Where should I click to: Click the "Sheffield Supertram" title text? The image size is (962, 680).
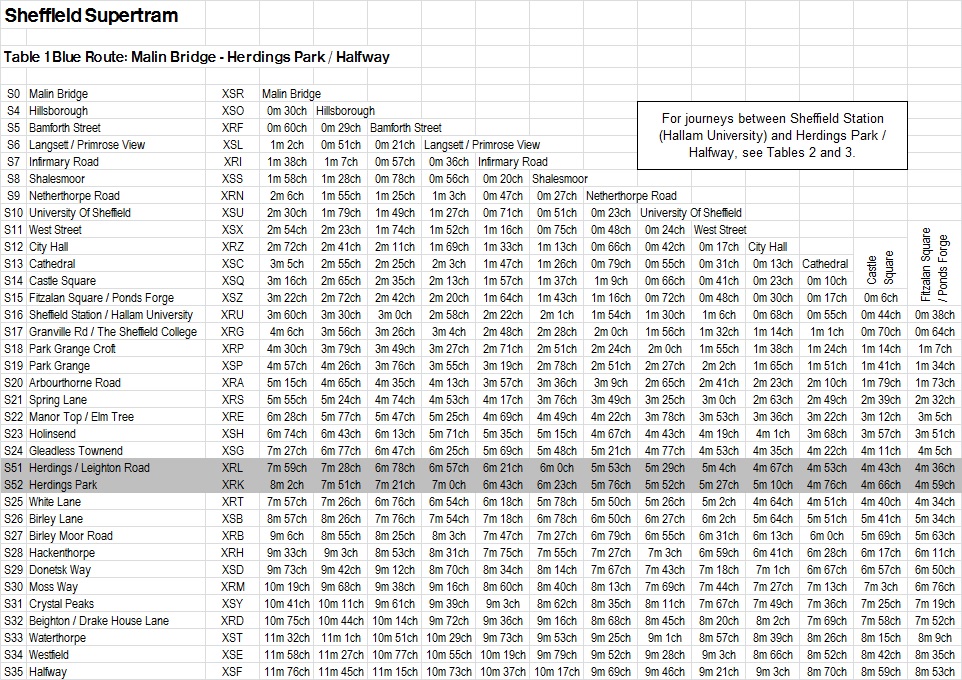click(91, 15)
